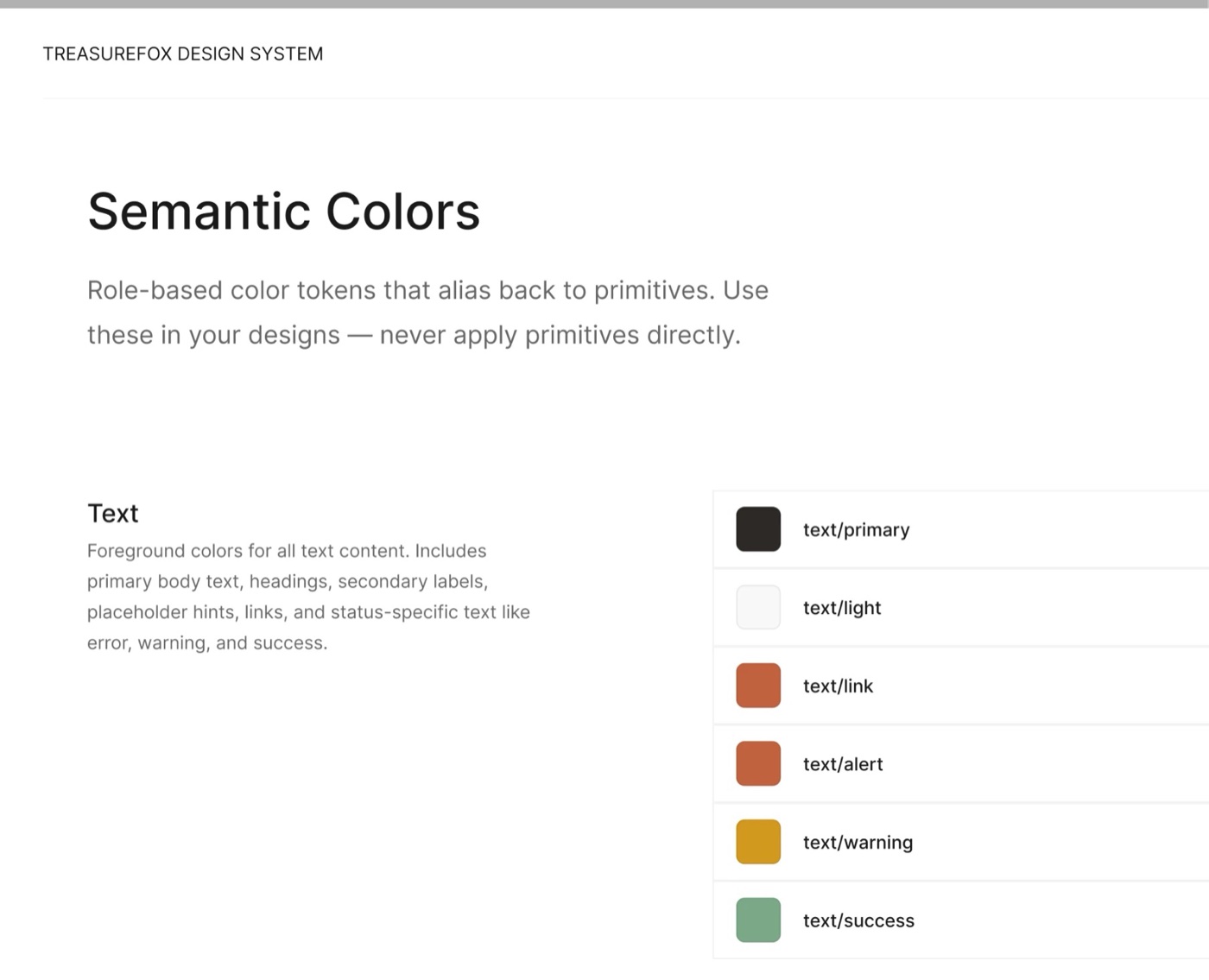The width and height of the screenshot is (1209, 980).
Task: Pick the text/warning yellow swatch
Action: [758, 842]
